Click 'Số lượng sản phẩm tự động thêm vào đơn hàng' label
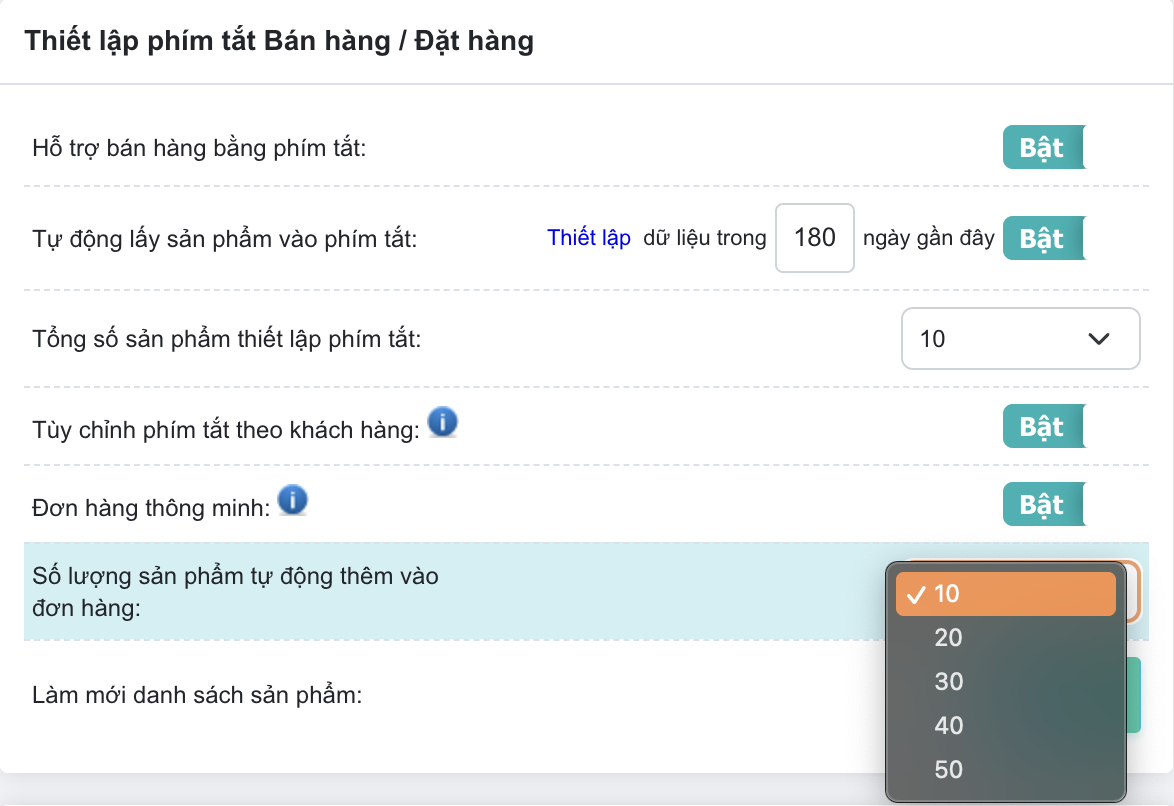This screenshot has height=806, width=1174. tap(235, 592)
